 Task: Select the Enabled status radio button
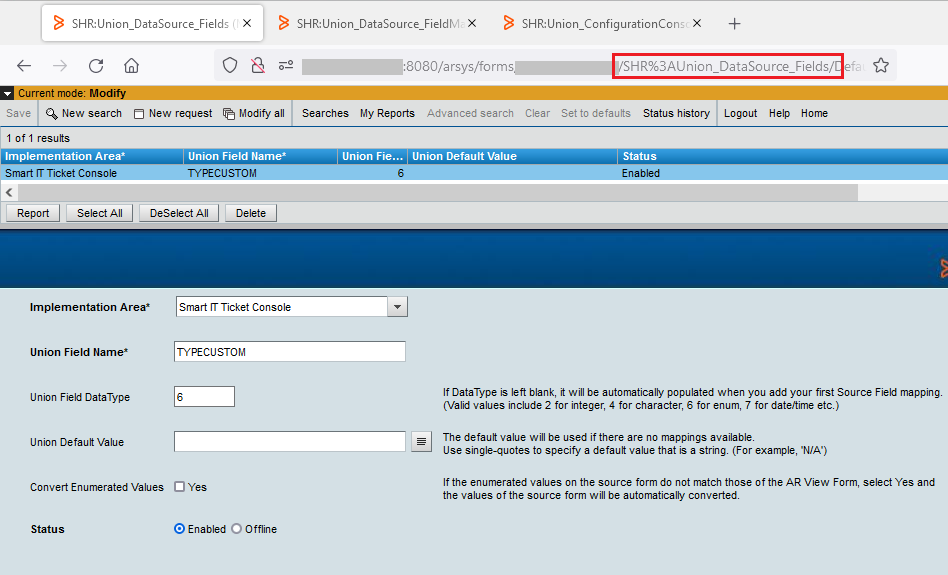click(180, 529)
